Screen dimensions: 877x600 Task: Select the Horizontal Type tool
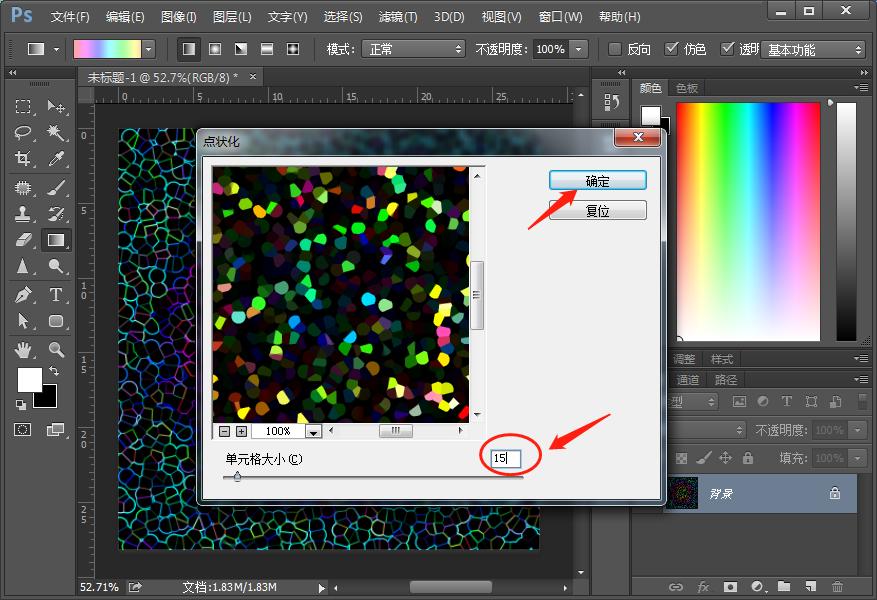click(x=56, y=295)
